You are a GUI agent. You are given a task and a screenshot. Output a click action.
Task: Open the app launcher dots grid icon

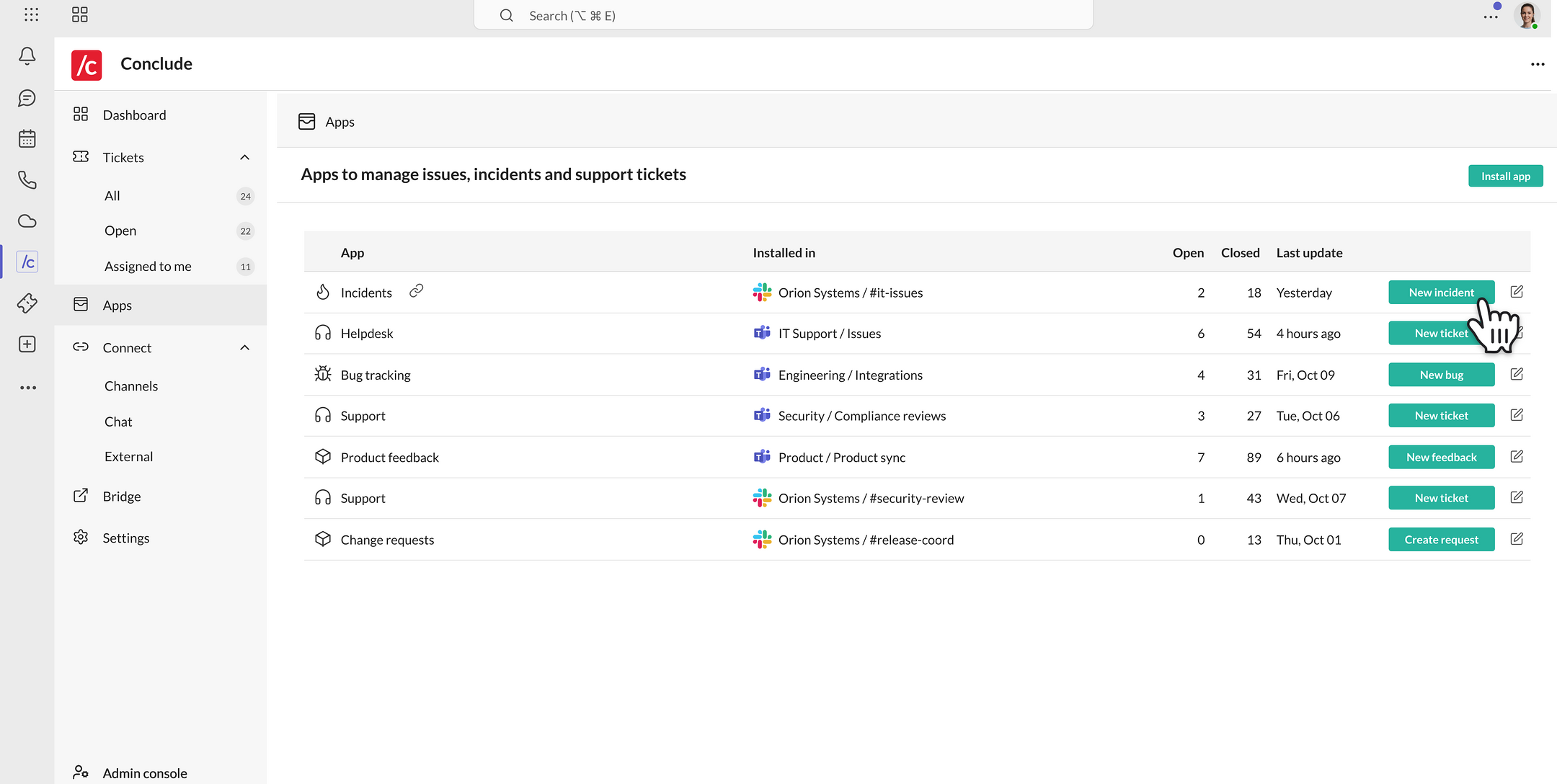[x=31, y=14]
